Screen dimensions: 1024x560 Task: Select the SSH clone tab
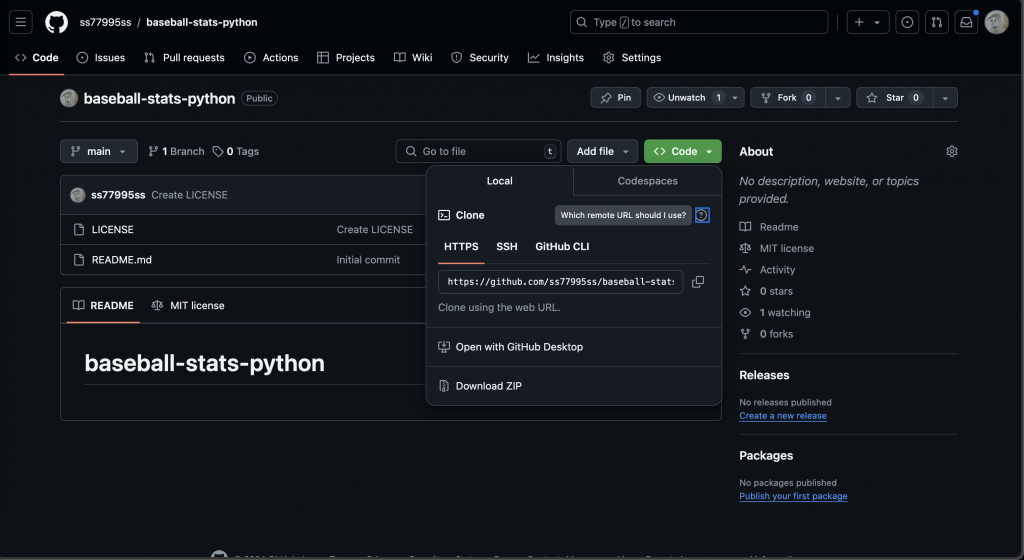[x=507, y=246]
